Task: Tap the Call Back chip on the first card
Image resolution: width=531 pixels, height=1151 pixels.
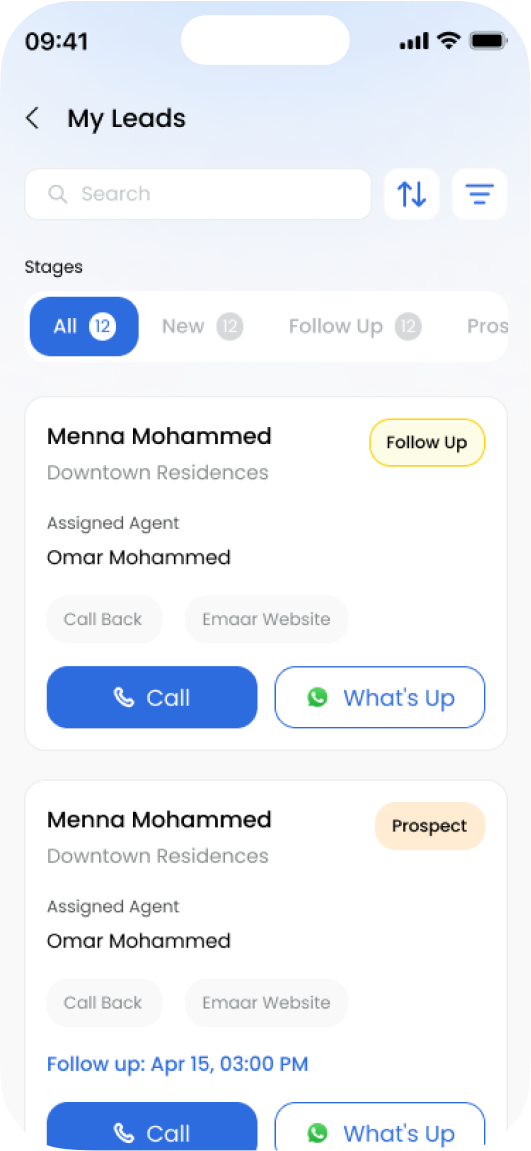Action: [x=104, y=620]
